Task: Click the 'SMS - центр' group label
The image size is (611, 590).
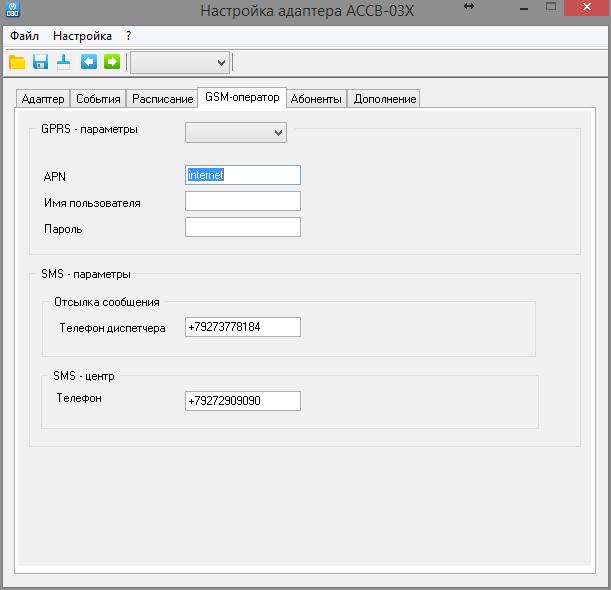Action: point(84,376)
